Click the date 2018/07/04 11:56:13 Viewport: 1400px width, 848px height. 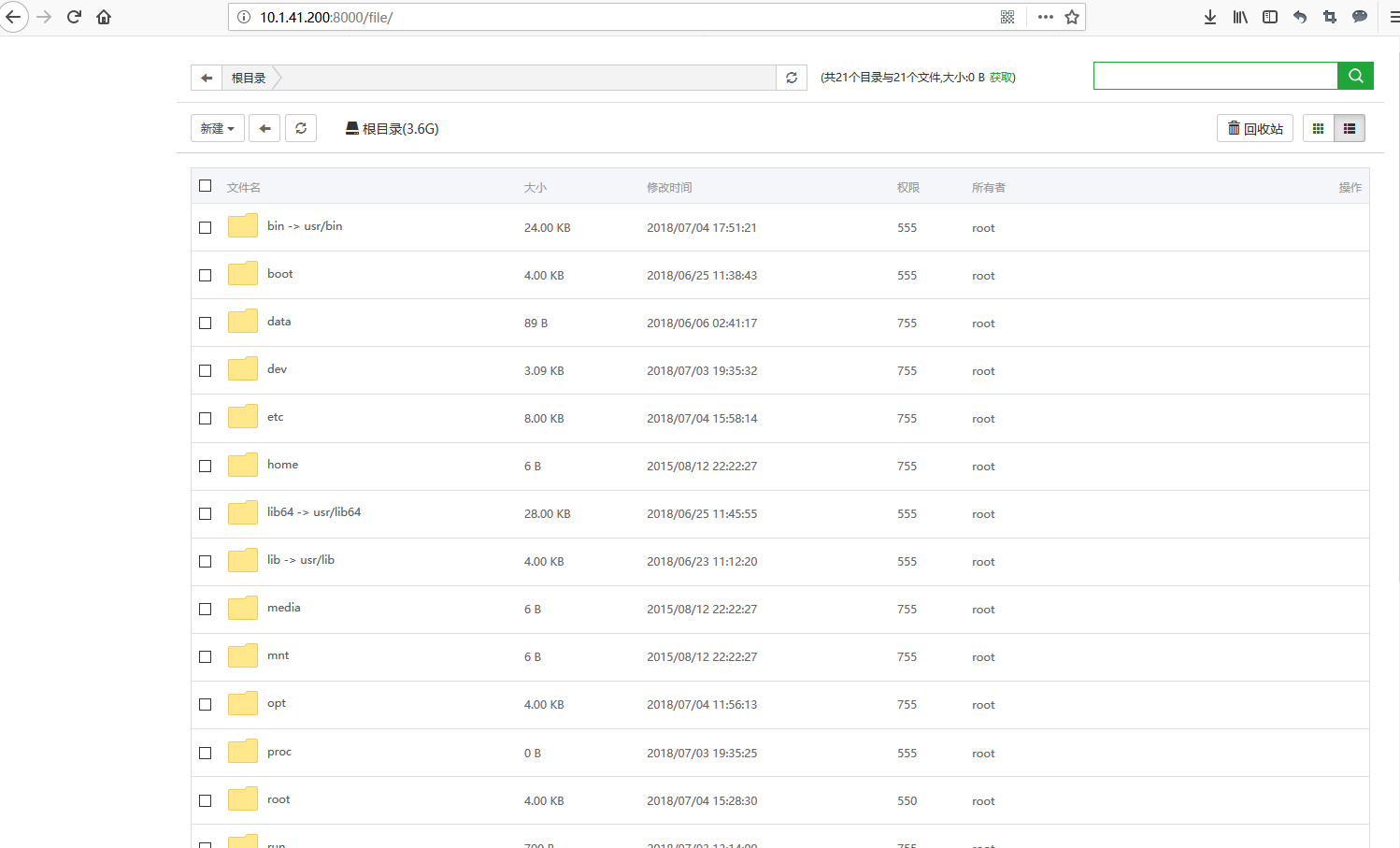pos(702,704)
